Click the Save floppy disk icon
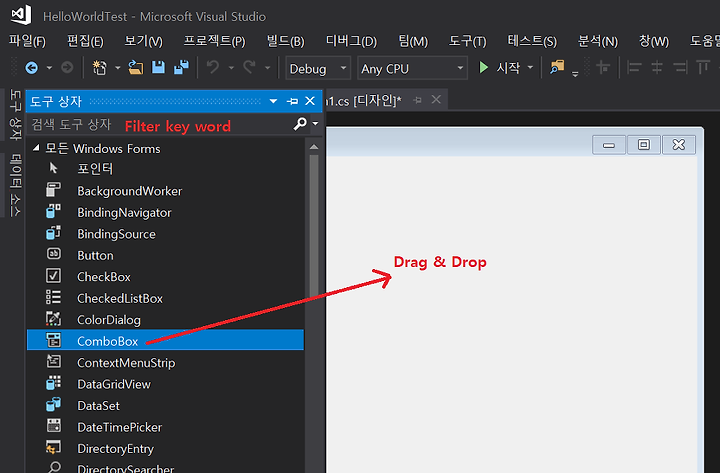This screenshot has width=720, height=473. tap(158, 68)
